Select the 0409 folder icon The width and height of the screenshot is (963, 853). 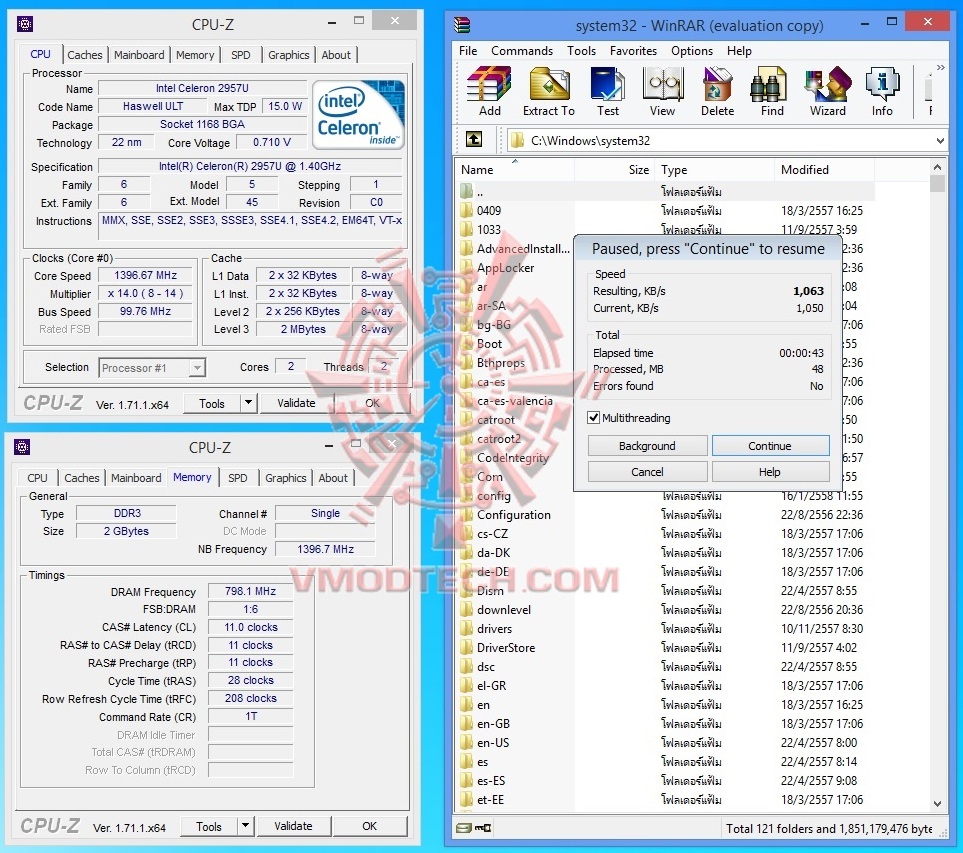(467, 211)
